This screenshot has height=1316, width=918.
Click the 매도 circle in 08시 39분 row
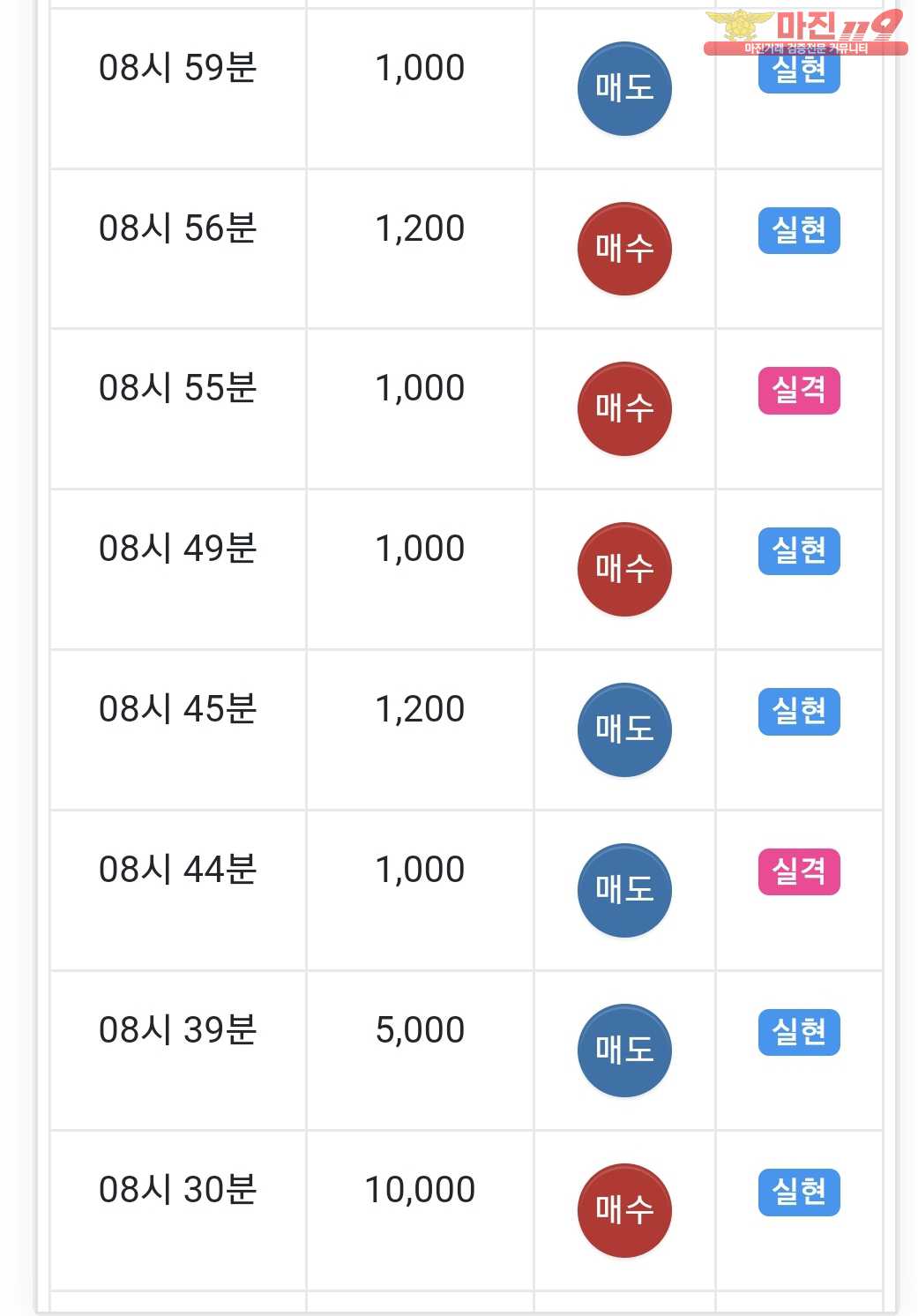click(x=624, y=1051)
